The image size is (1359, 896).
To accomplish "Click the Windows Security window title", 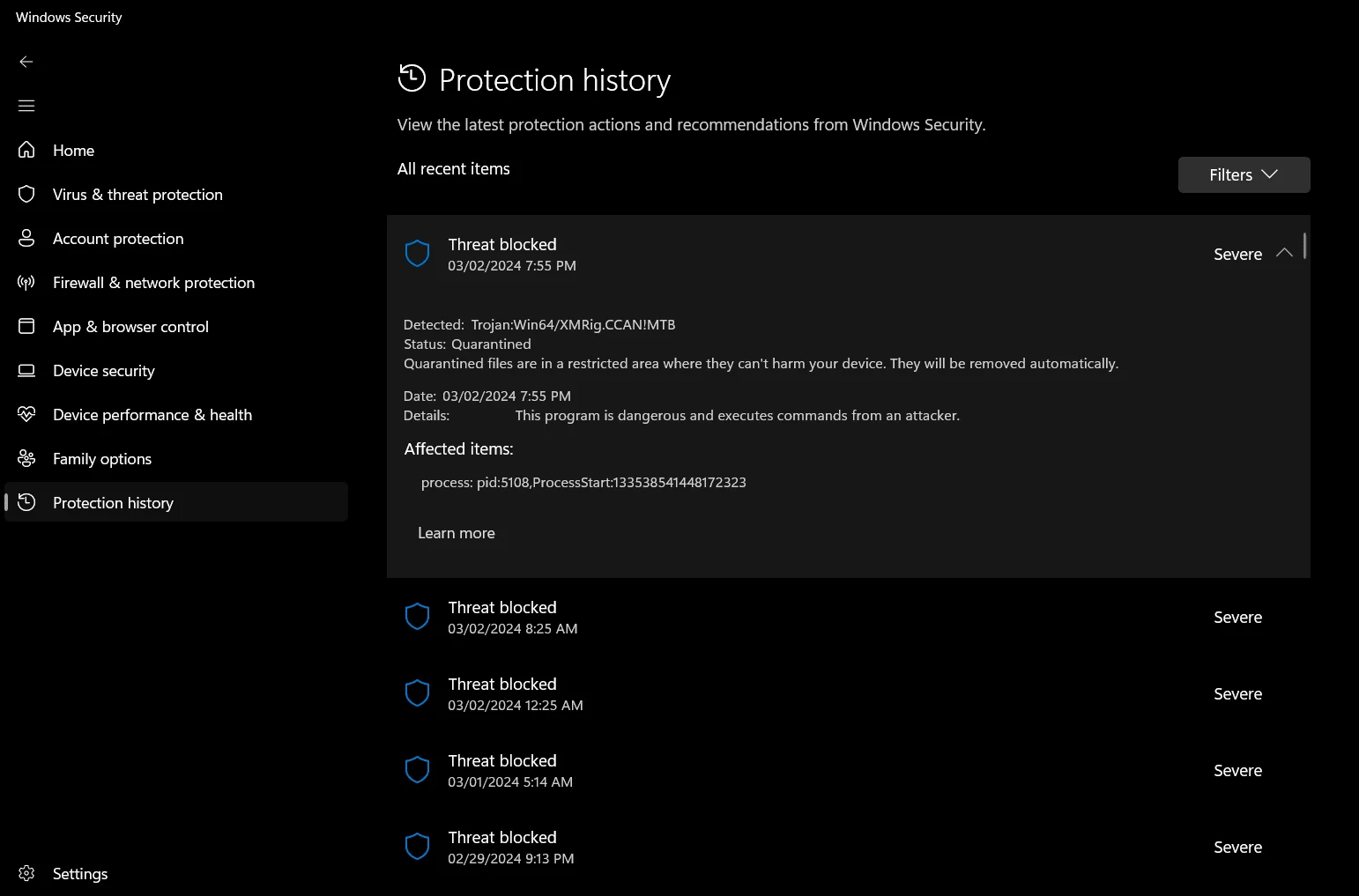I will (x=69, y=17).
